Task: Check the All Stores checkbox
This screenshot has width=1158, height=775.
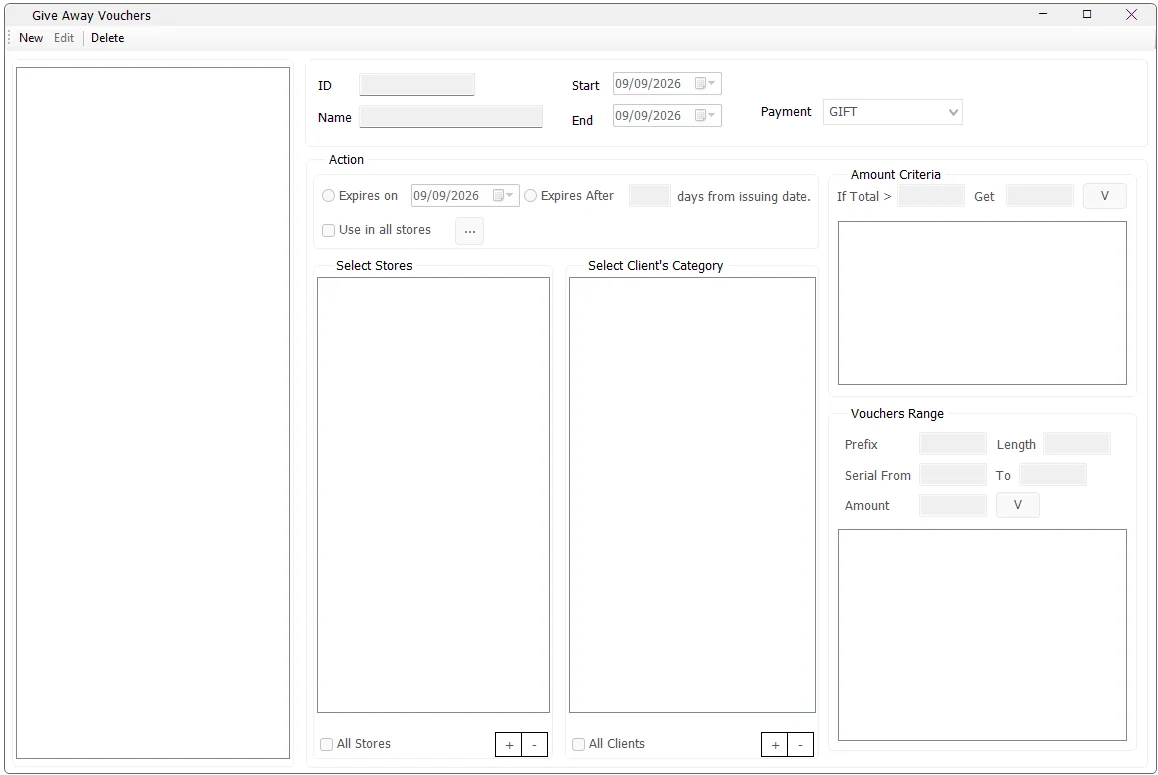Action: coord(326,744)
